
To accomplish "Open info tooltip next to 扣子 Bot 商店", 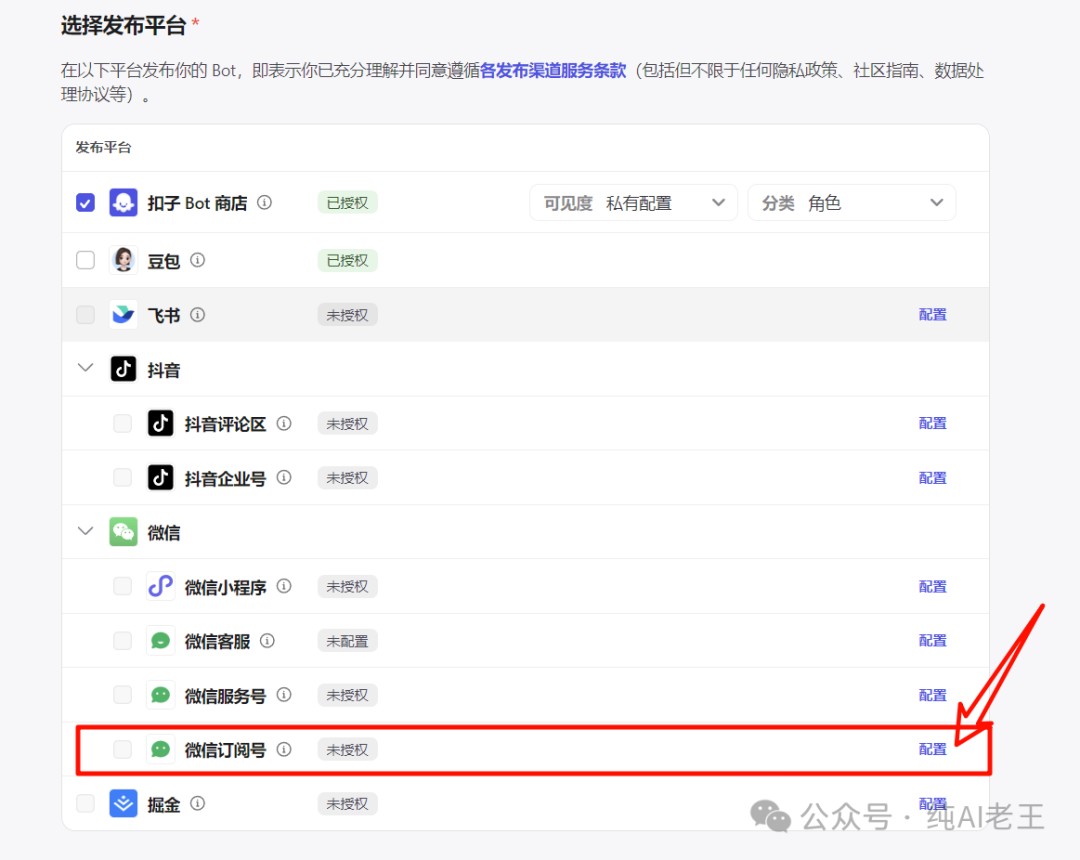I will tap(264, 202).
